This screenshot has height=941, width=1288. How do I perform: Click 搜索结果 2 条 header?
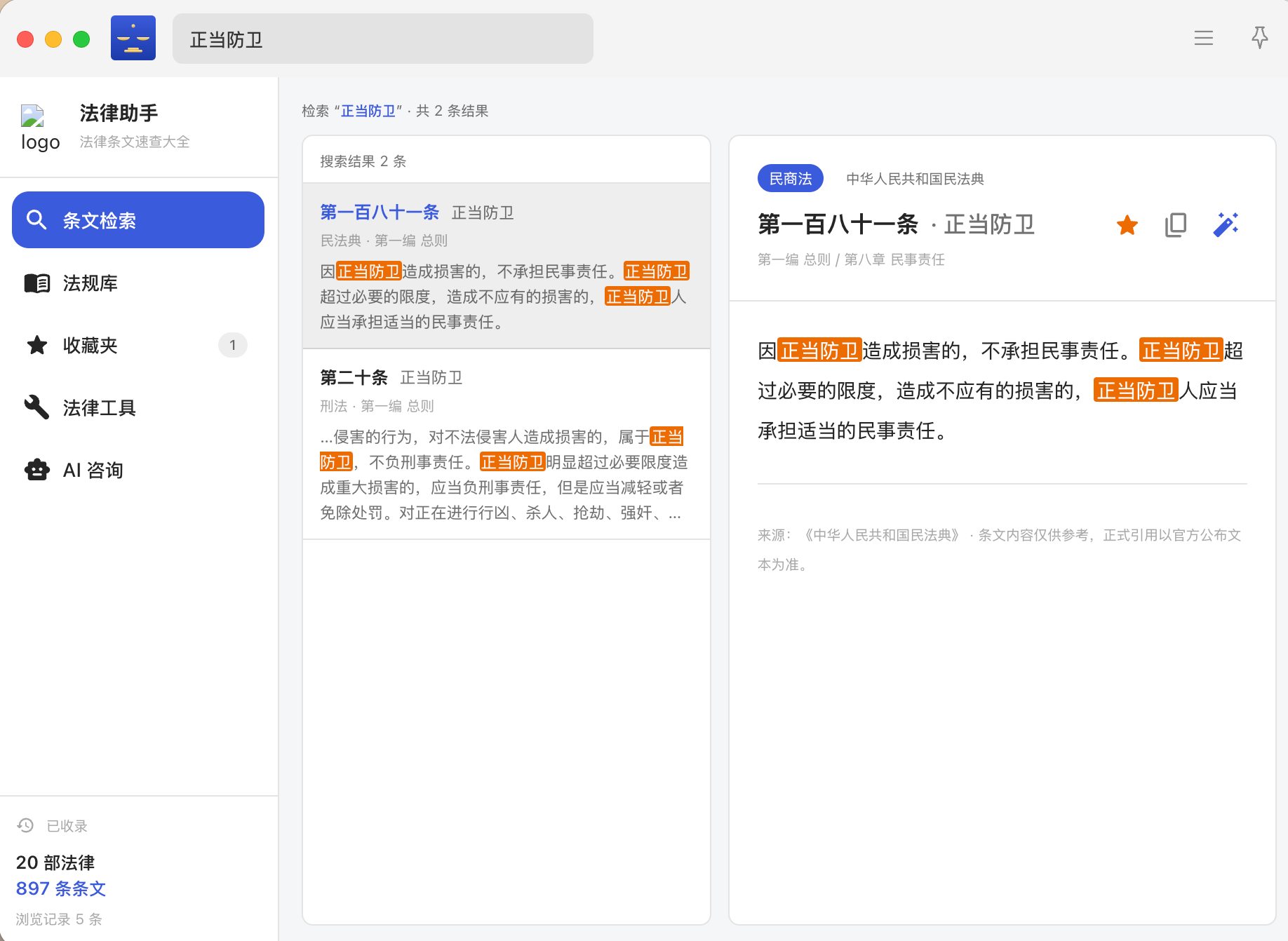[x=363, y=161]
